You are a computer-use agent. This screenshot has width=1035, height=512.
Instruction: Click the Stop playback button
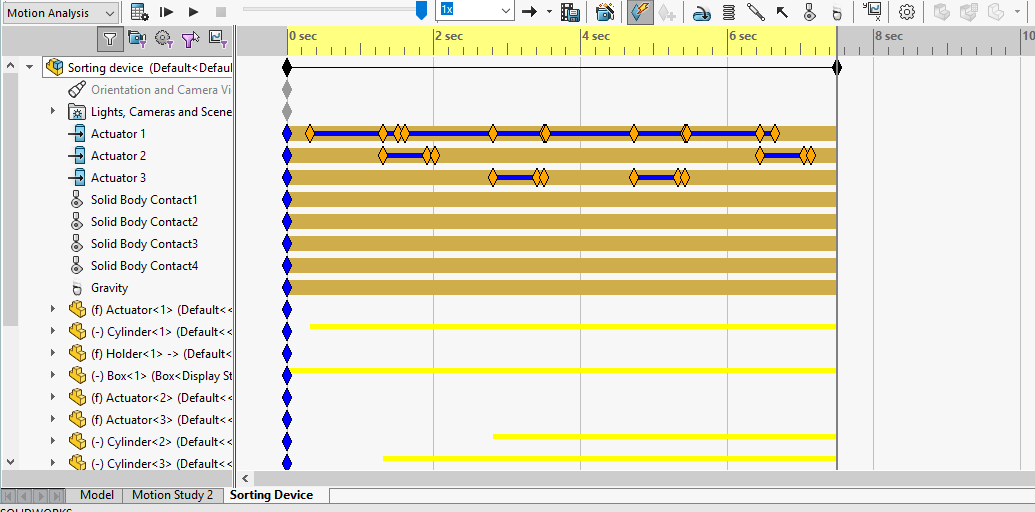tap(221, 12)
